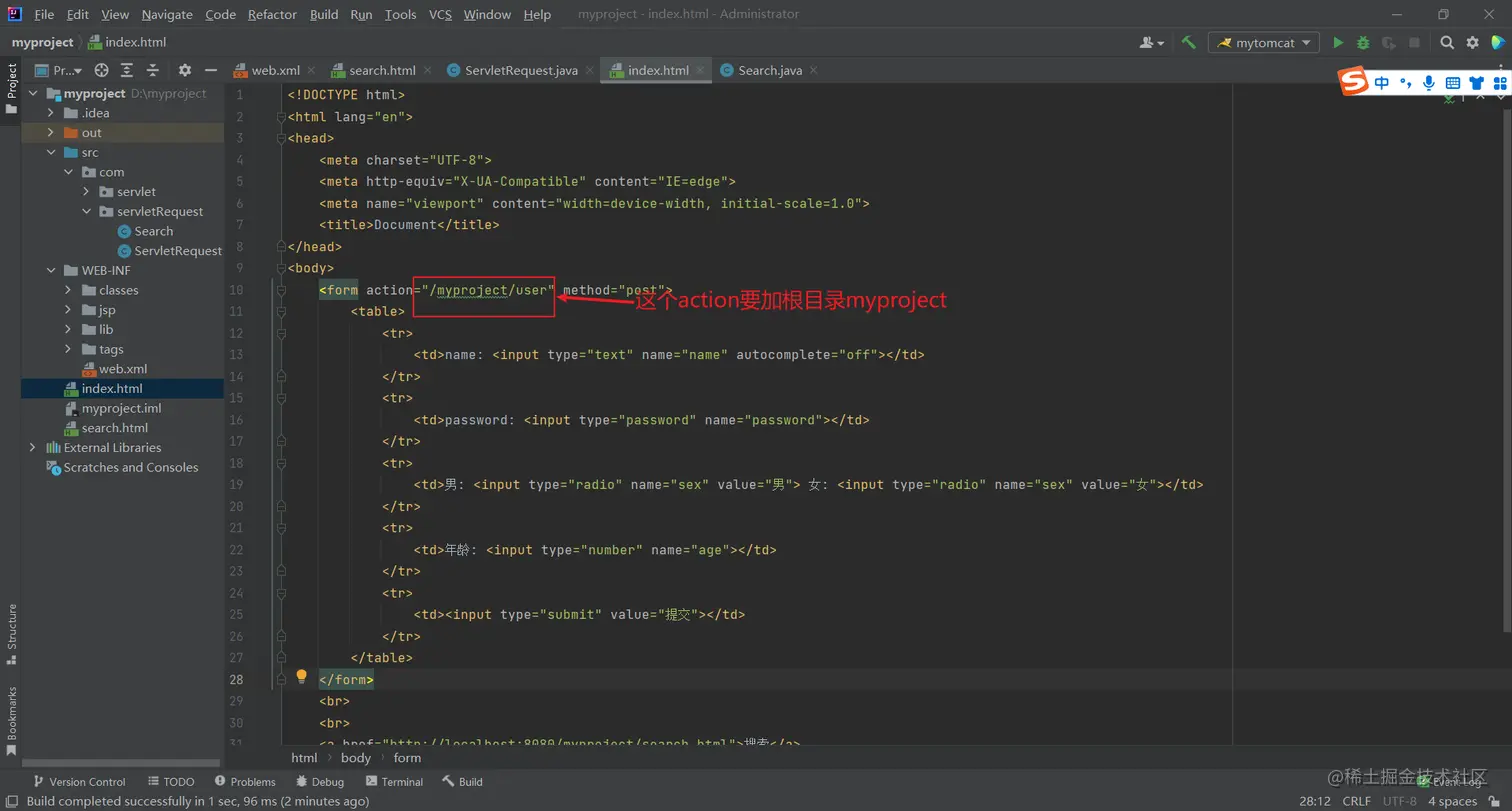Open Search Everywhere magnifier icon
The image size is (1512, 811).
(x=1447, y=43)
